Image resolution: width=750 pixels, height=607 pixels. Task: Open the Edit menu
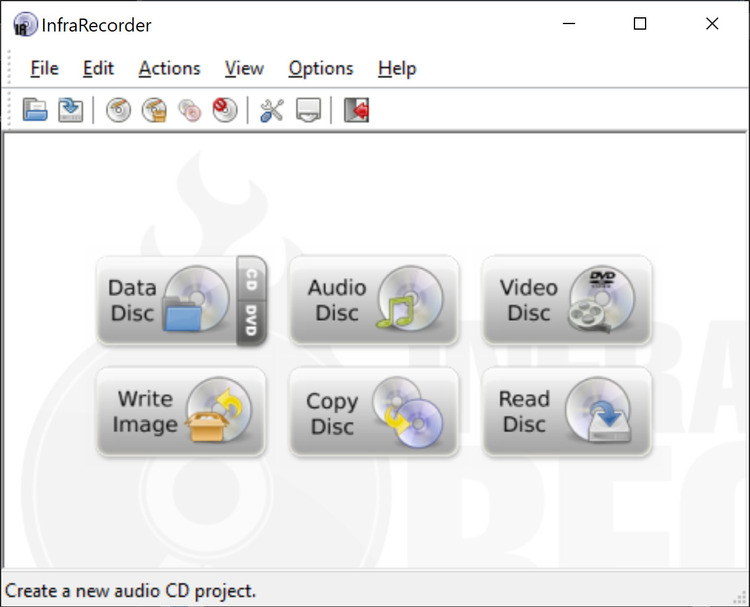(98, 68)
